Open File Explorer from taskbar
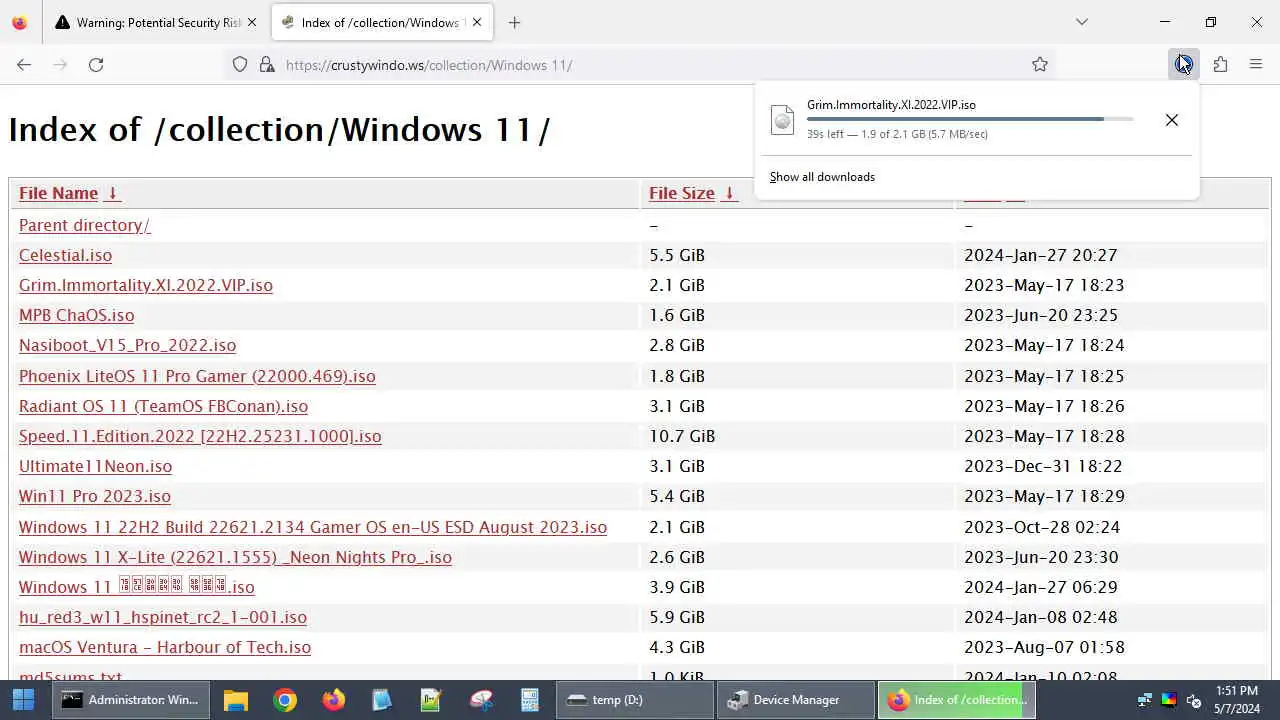The height and width of the screenshot is (720, 1280). pos(236,700)
